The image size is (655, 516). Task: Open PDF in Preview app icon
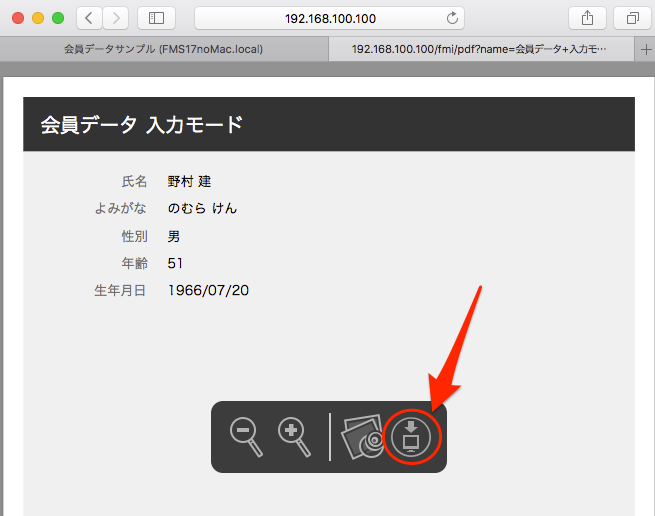coord(362,437)
